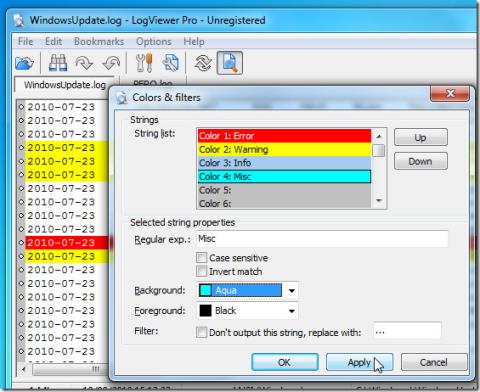
Task: Select Color 4: Misc list entry
Action: point(284,177)
